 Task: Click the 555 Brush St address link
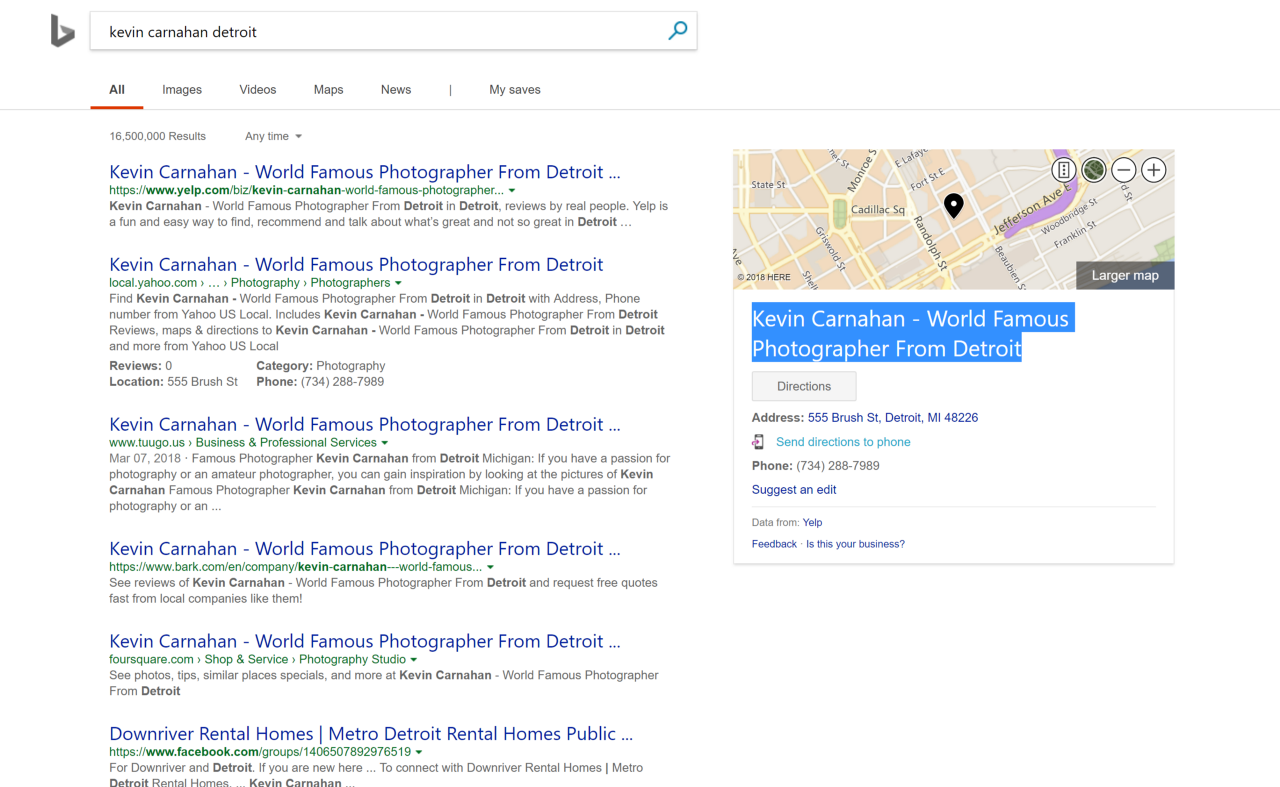click(893, 418)
